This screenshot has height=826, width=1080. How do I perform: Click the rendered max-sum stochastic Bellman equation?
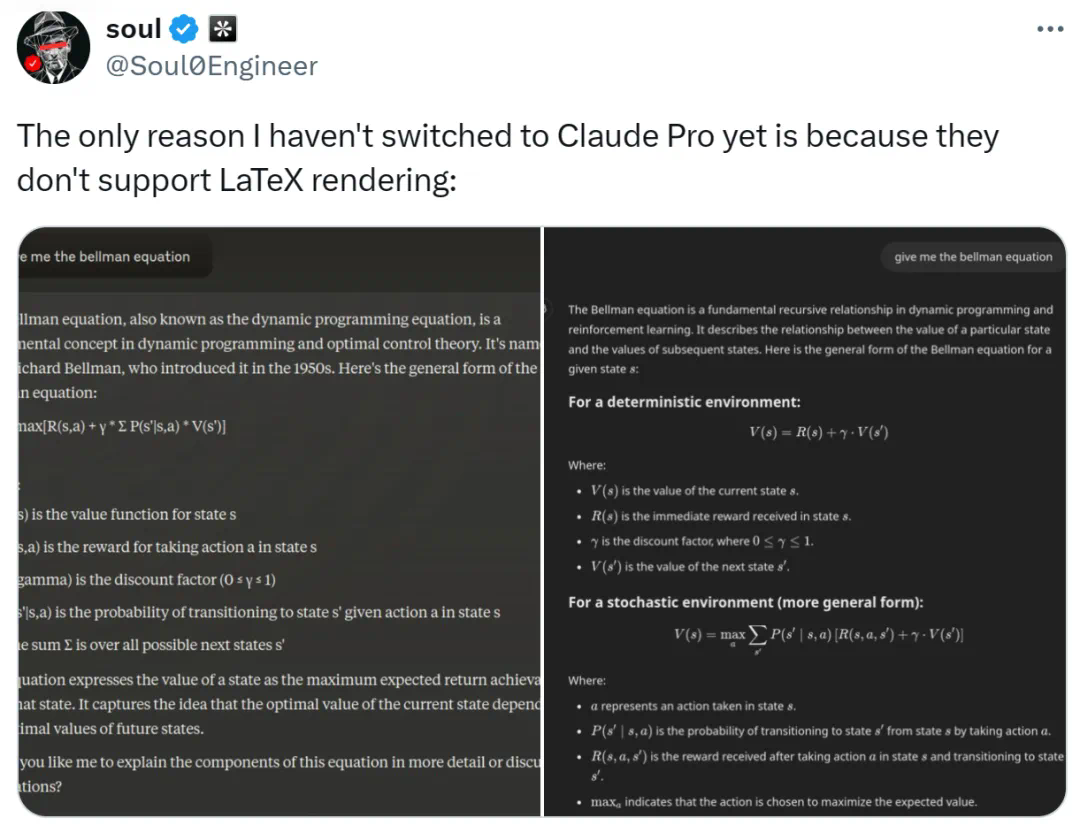tap(818, 636)
